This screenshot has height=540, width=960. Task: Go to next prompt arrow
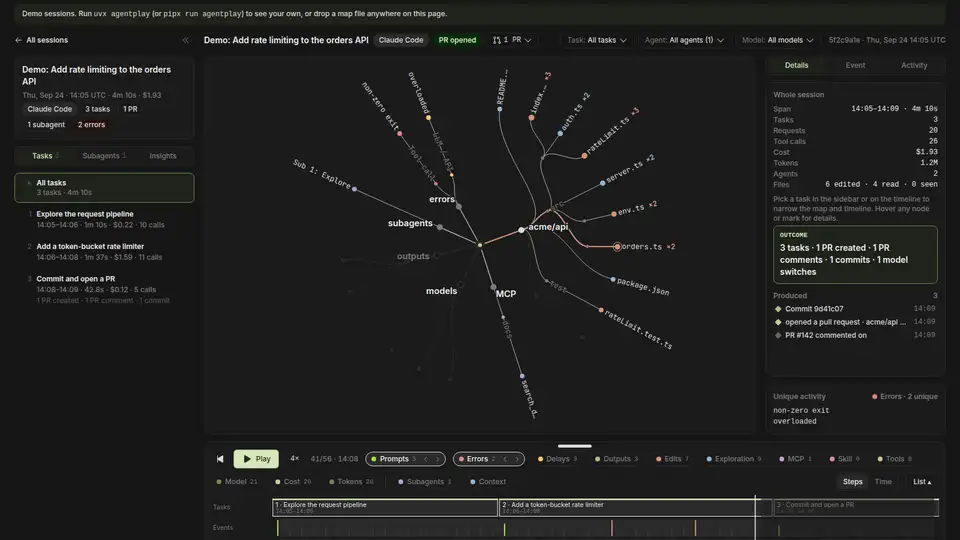(438, 459)
